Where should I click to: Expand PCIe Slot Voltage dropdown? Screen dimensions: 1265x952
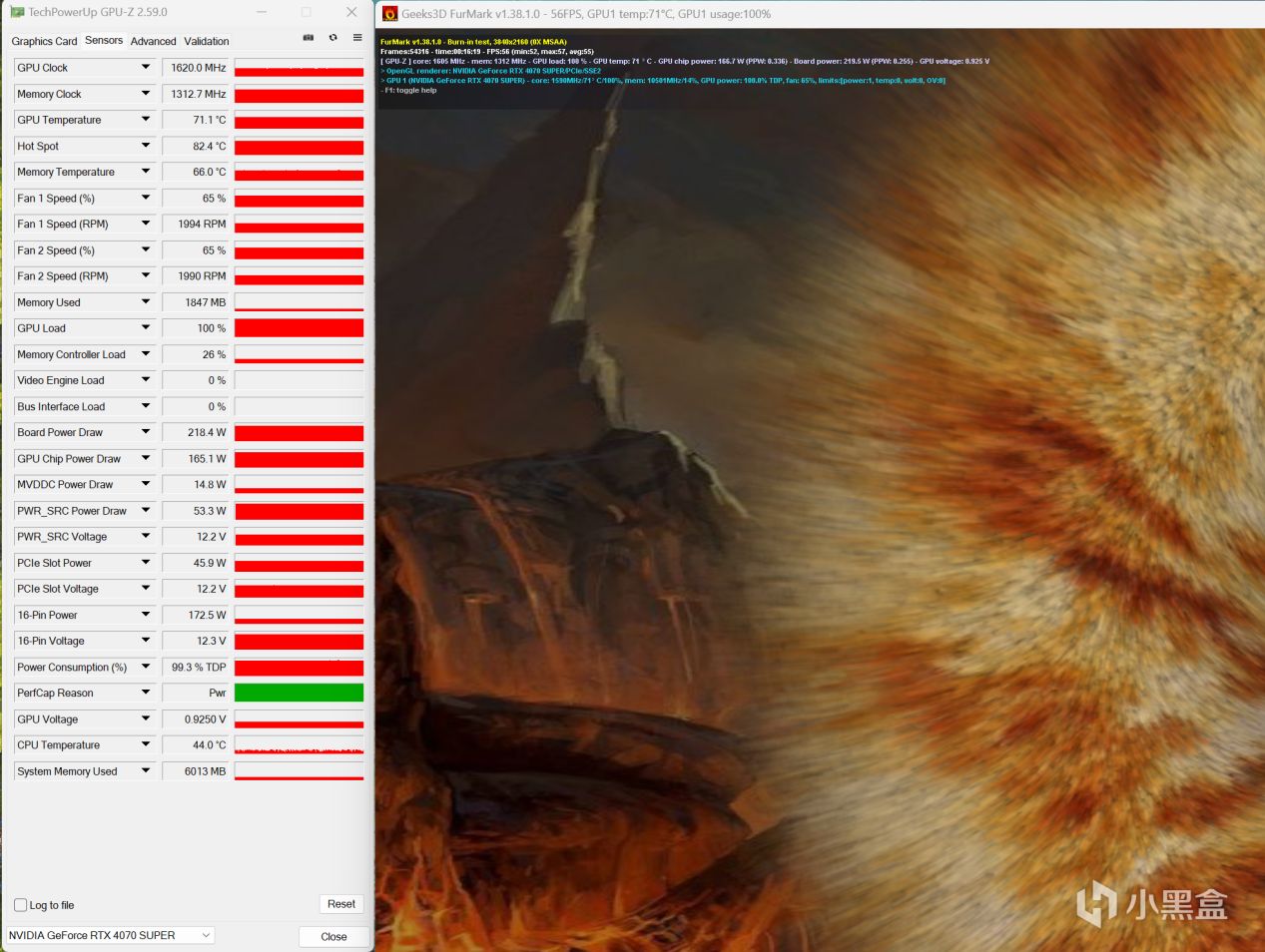(146, 589)
